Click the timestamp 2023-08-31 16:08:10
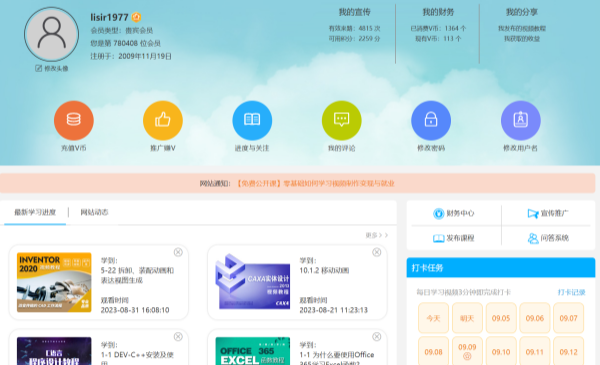 click(x=135, y=310)
